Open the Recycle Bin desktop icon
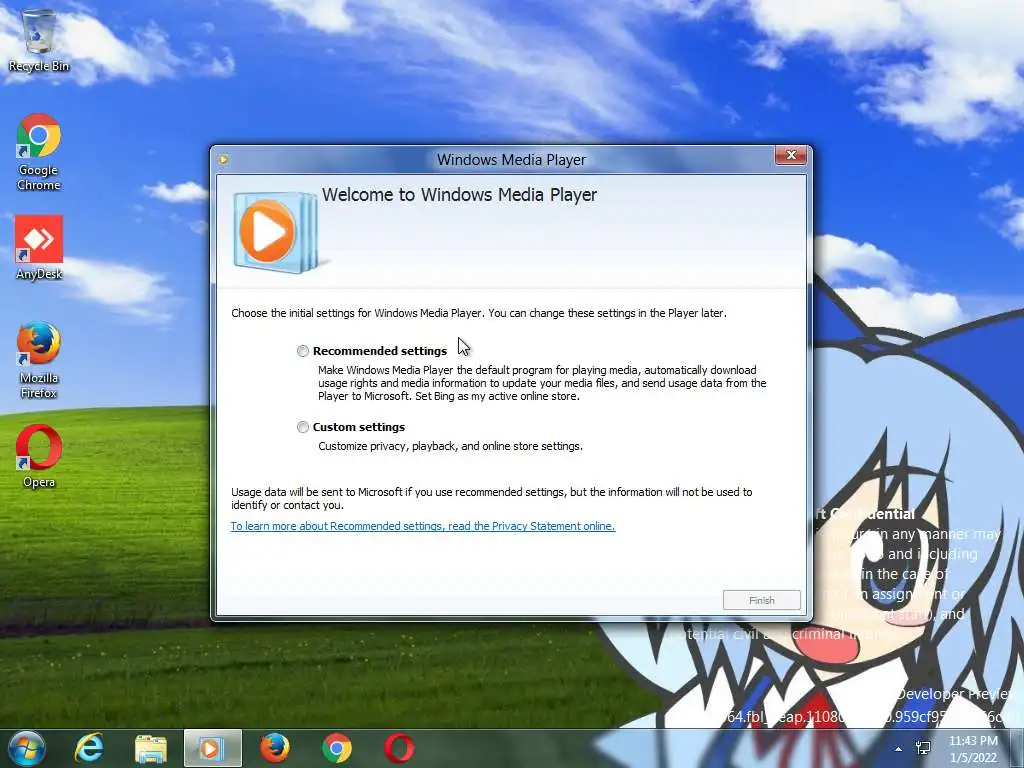Viewport: 1024px width, 768px height. (39, 40)
